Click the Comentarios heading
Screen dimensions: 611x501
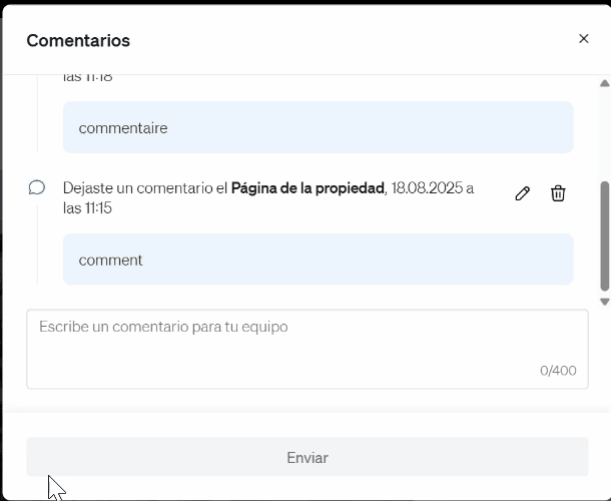tap(78, 41)
